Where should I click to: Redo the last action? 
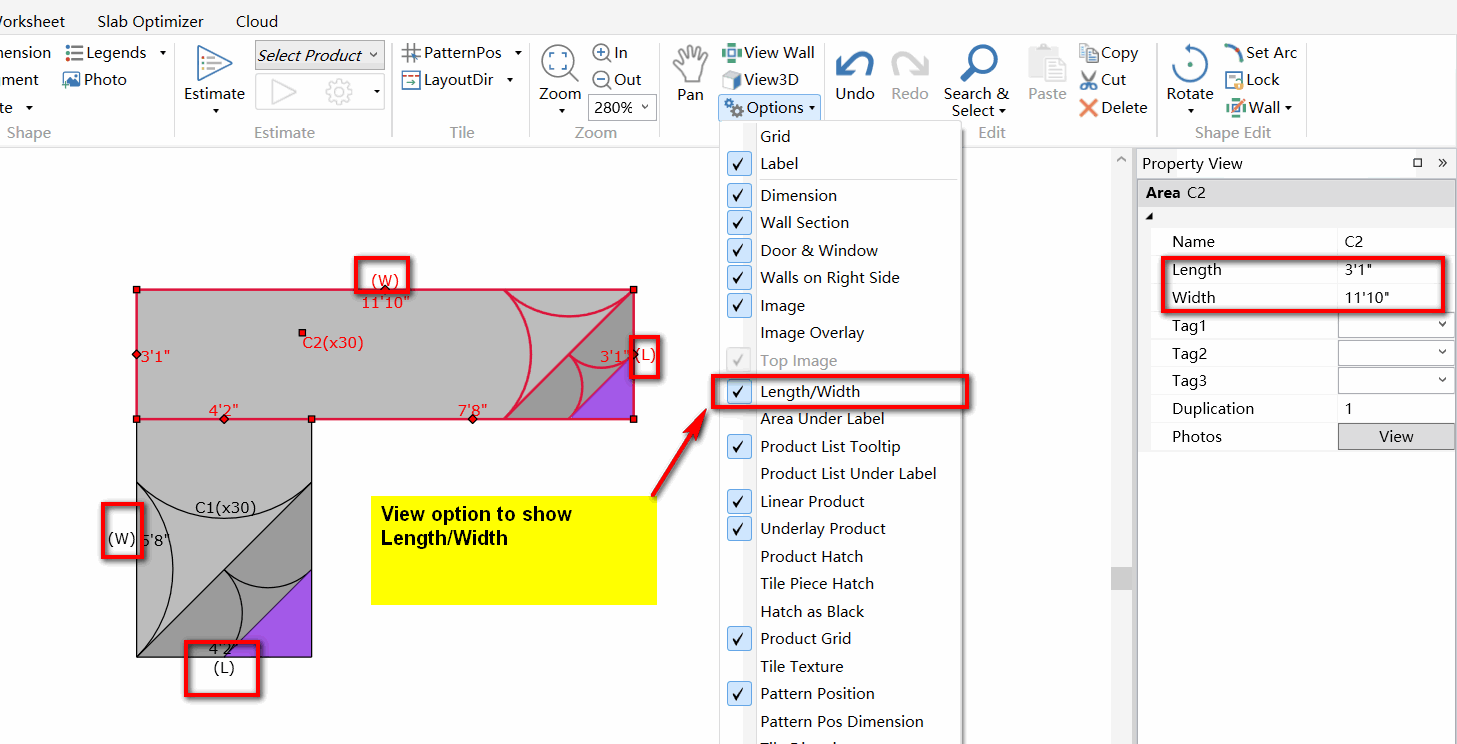click(910, 74)
